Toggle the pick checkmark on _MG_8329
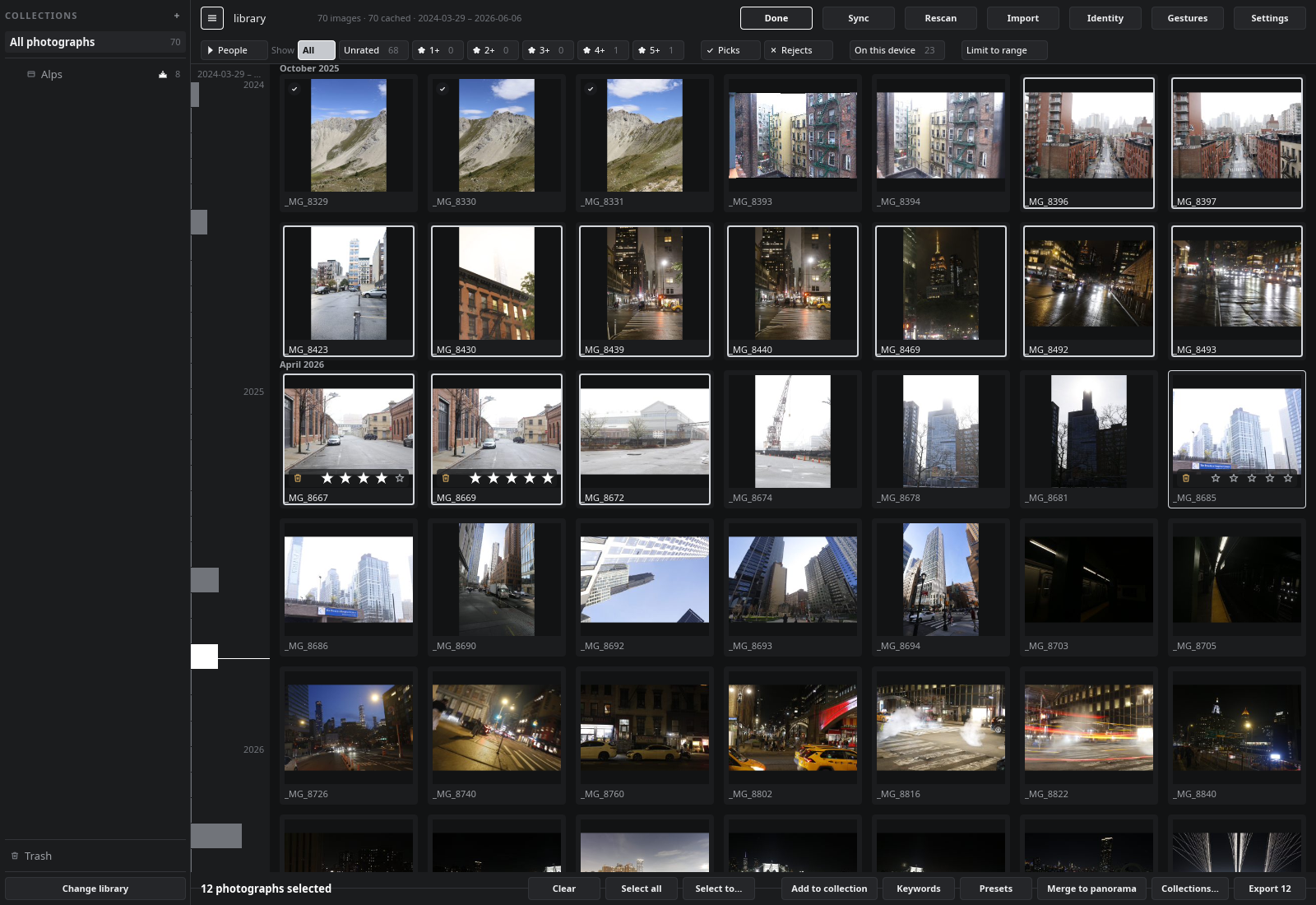This screenshot has width=1316, height=905. pyautogui.click(x=294, y=89)
